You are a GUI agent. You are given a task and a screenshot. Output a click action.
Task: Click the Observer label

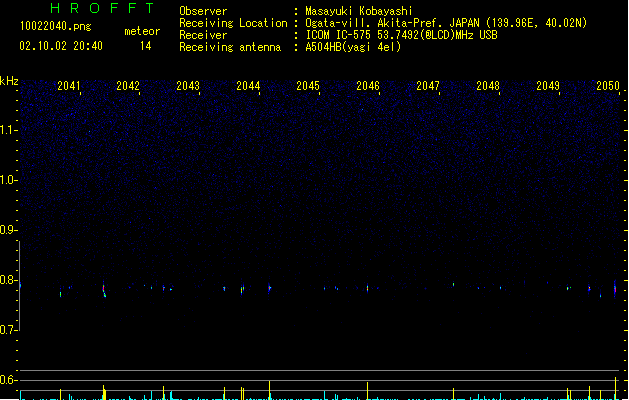[x=203, y=11]
